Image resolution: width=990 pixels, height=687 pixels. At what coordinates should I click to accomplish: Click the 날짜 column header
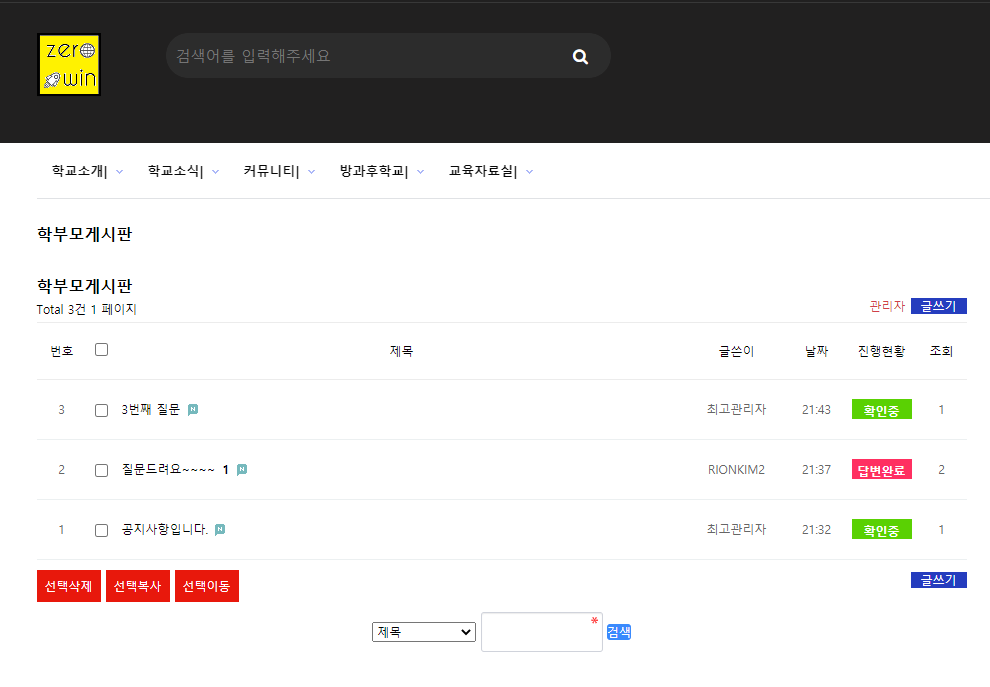point(816,351)
